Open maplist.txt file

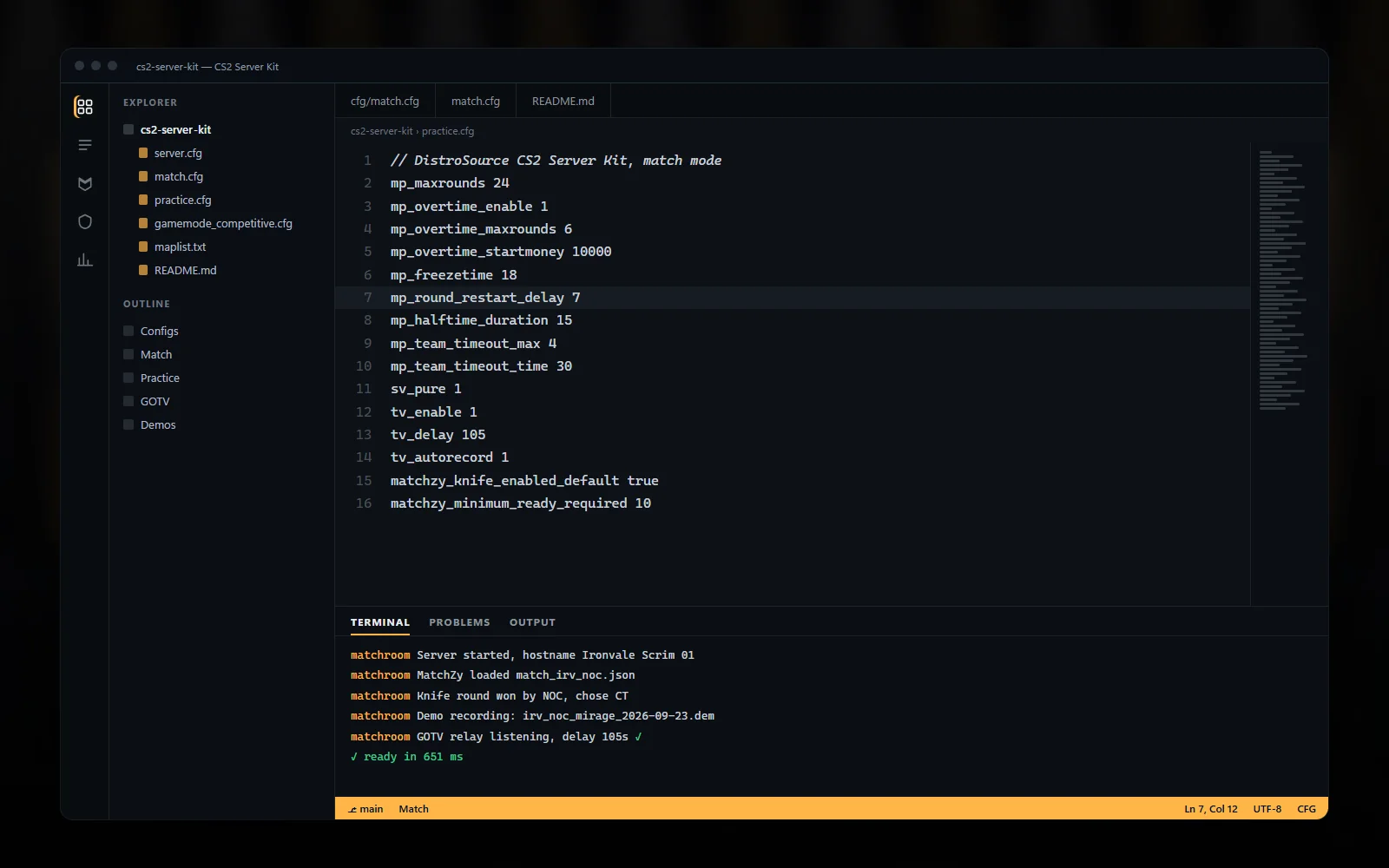coord(180,247)
